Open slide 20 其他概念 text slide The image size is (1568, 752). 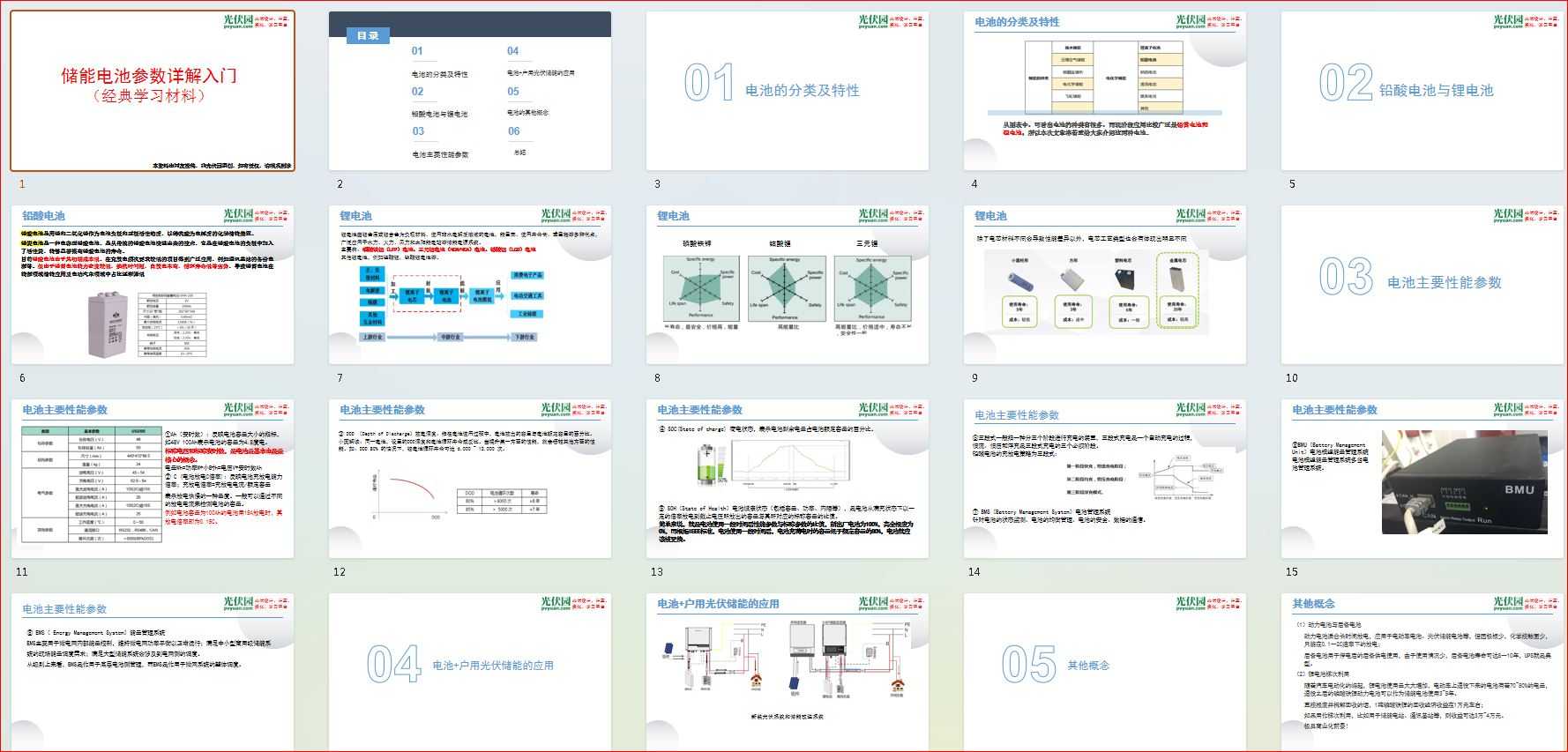[1422, 673]
